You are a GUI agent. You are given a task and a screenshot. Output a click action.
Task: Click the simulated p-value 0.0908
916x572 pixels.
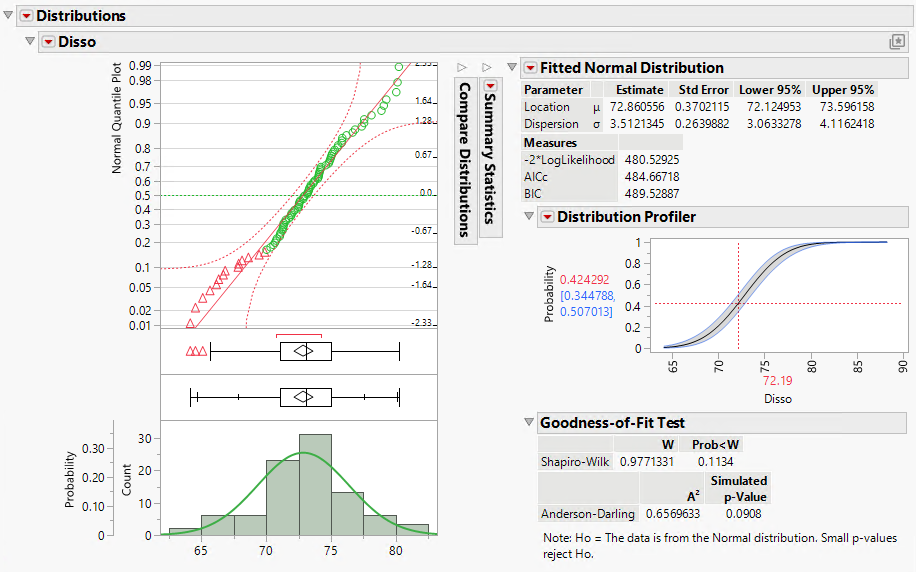pos(744,514)
